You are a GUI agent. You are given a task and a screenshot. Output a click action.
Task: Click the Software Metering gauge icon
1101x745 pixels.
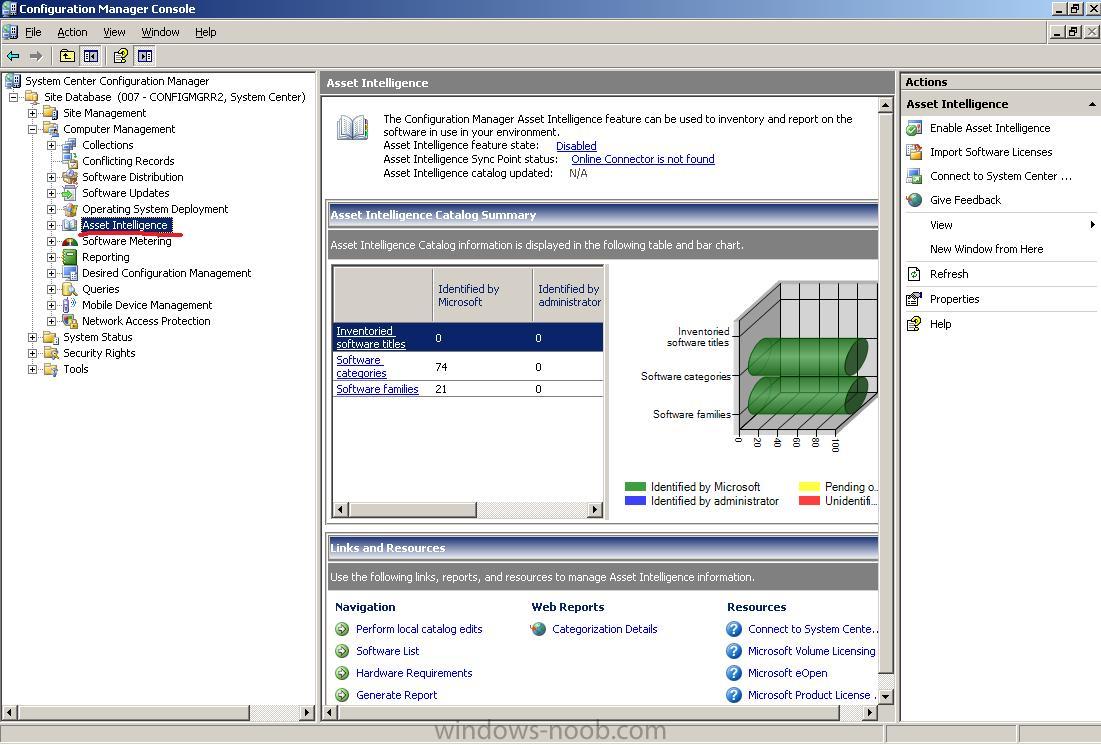pyautogui.click(x=70, y=242)
